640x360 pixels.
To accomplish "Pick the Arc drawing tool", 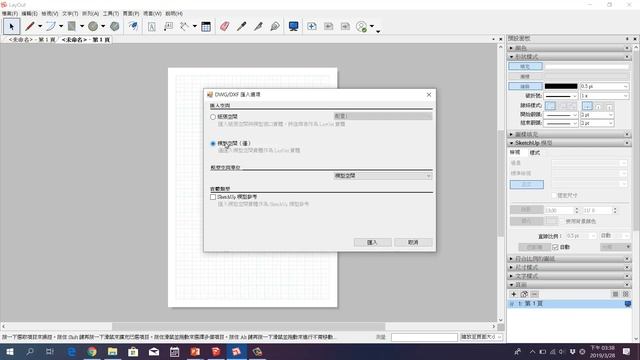I will (51, 27).
